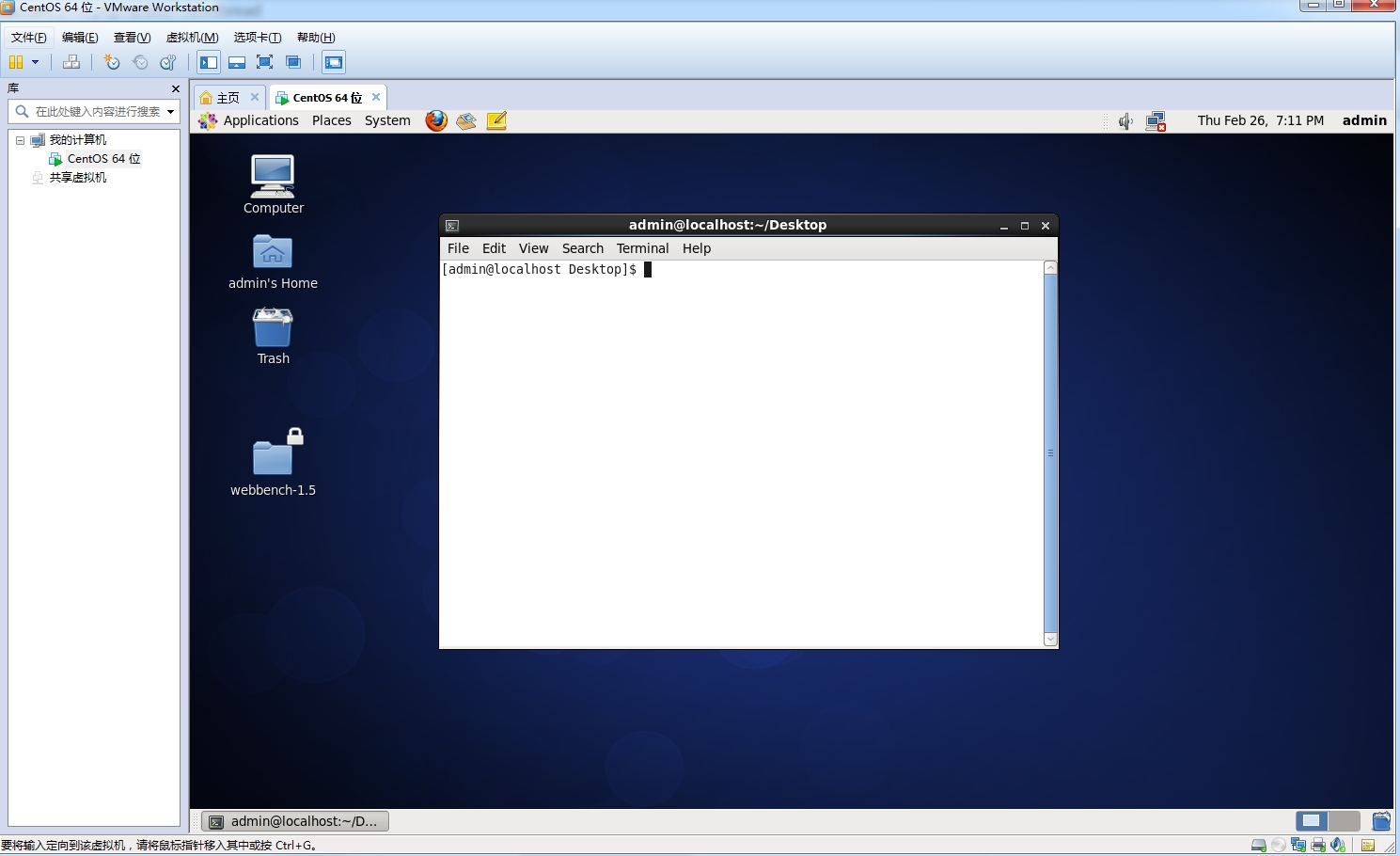Open the 编辑(E) menu
1400x856 pixels.
click(x=80, y=38)
